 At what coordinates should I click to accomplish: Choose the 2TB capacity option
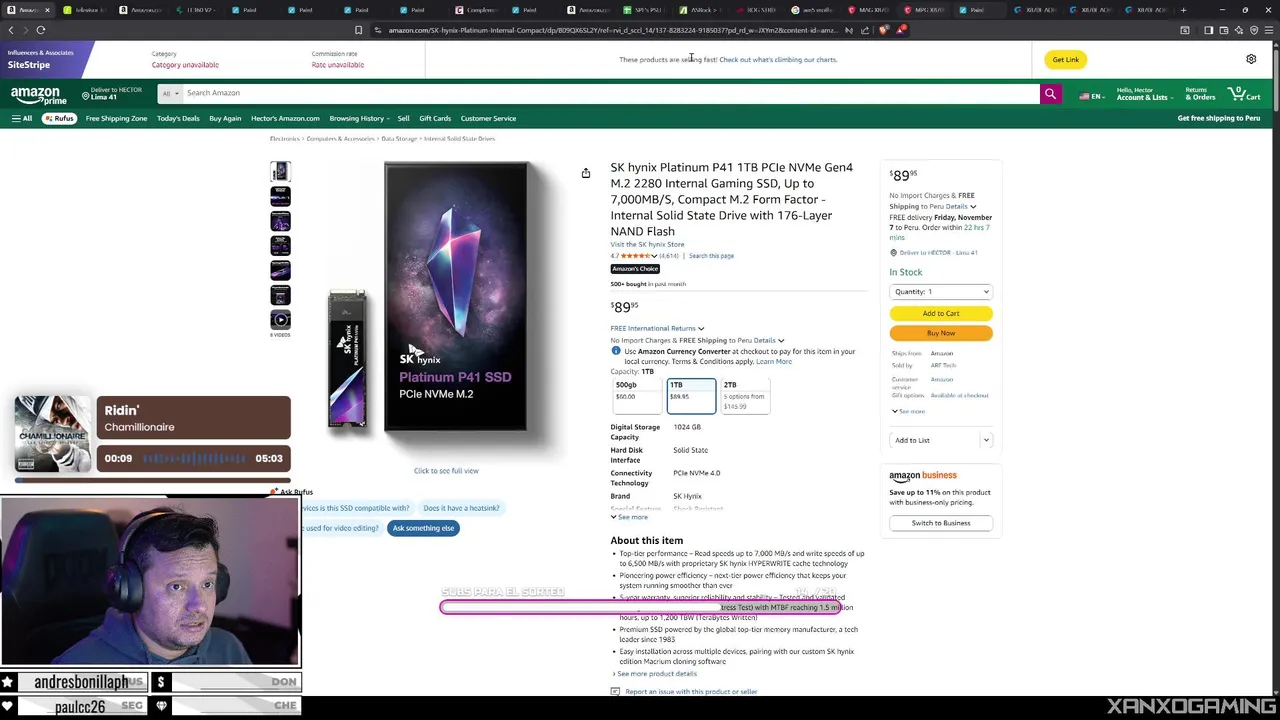746,395
